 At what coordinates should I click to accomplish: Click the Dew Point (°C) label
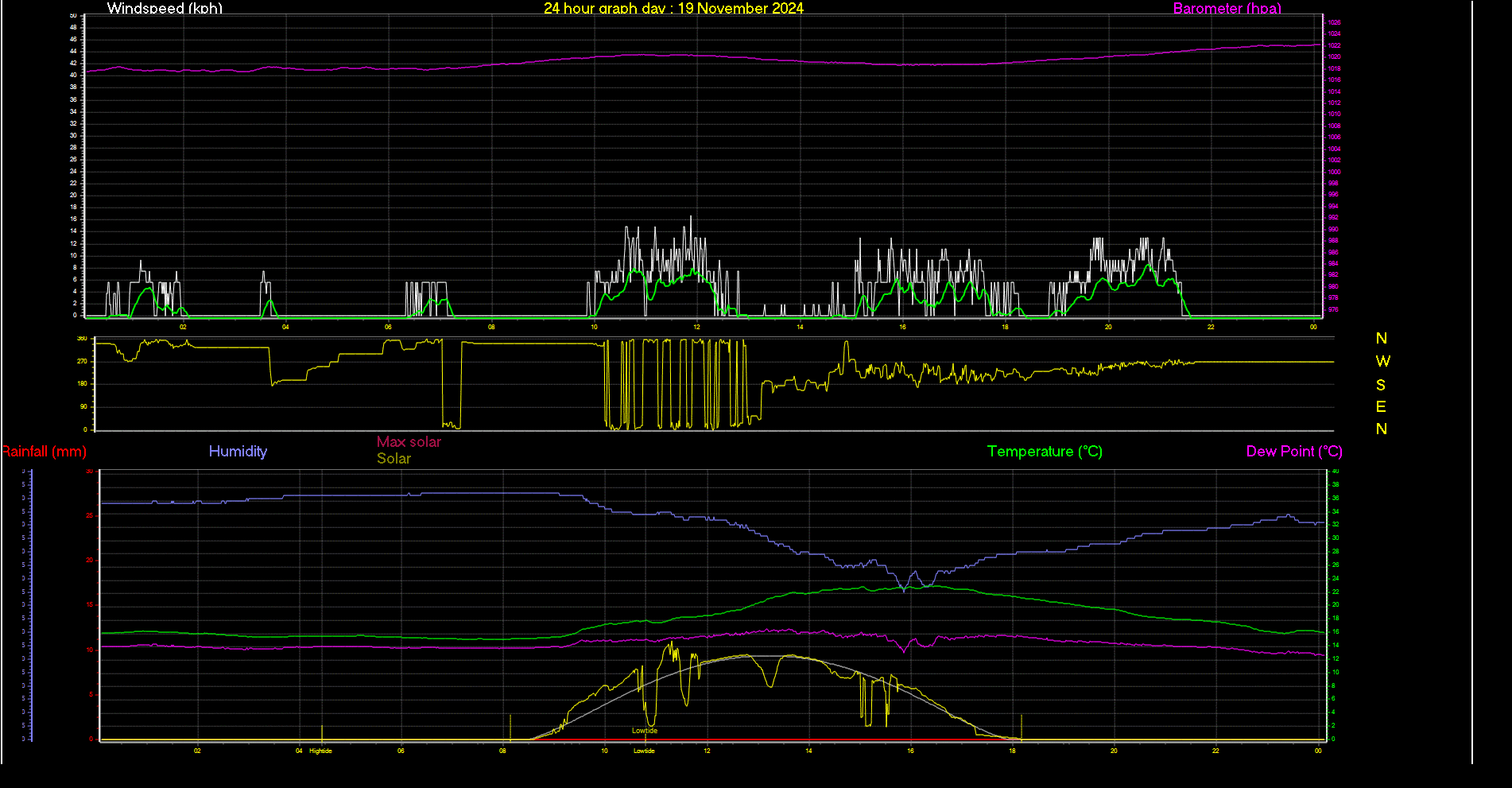point(1294,451)
